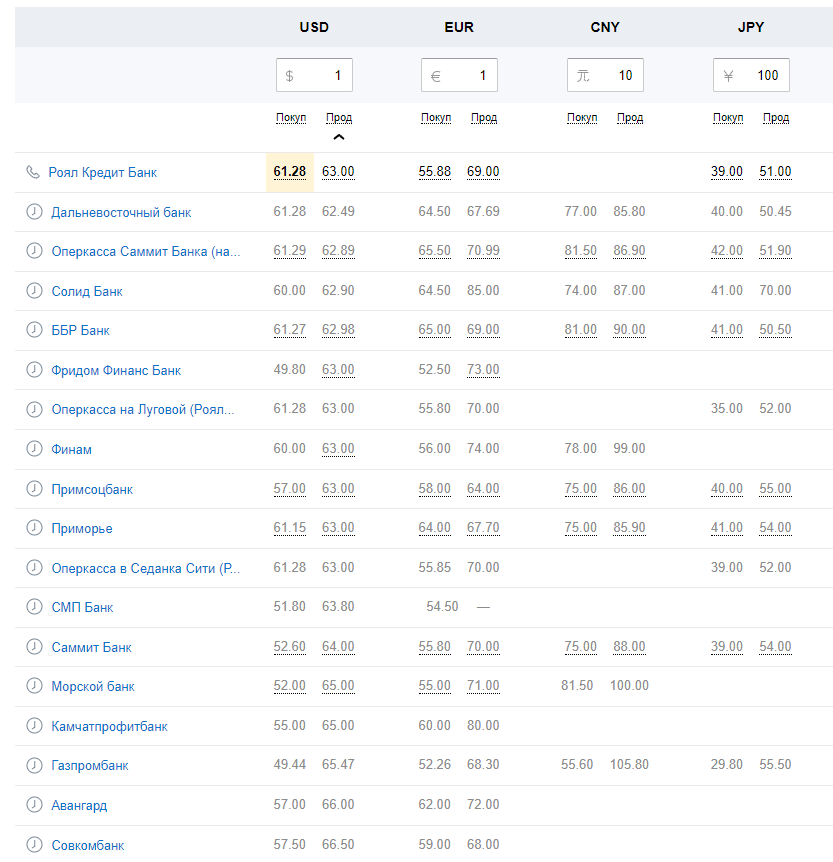Click EUR sell rate 71.00 of Морской банк
Image resolution: width=833 pixels, height=862 pixels.
(x=483, y=686)
